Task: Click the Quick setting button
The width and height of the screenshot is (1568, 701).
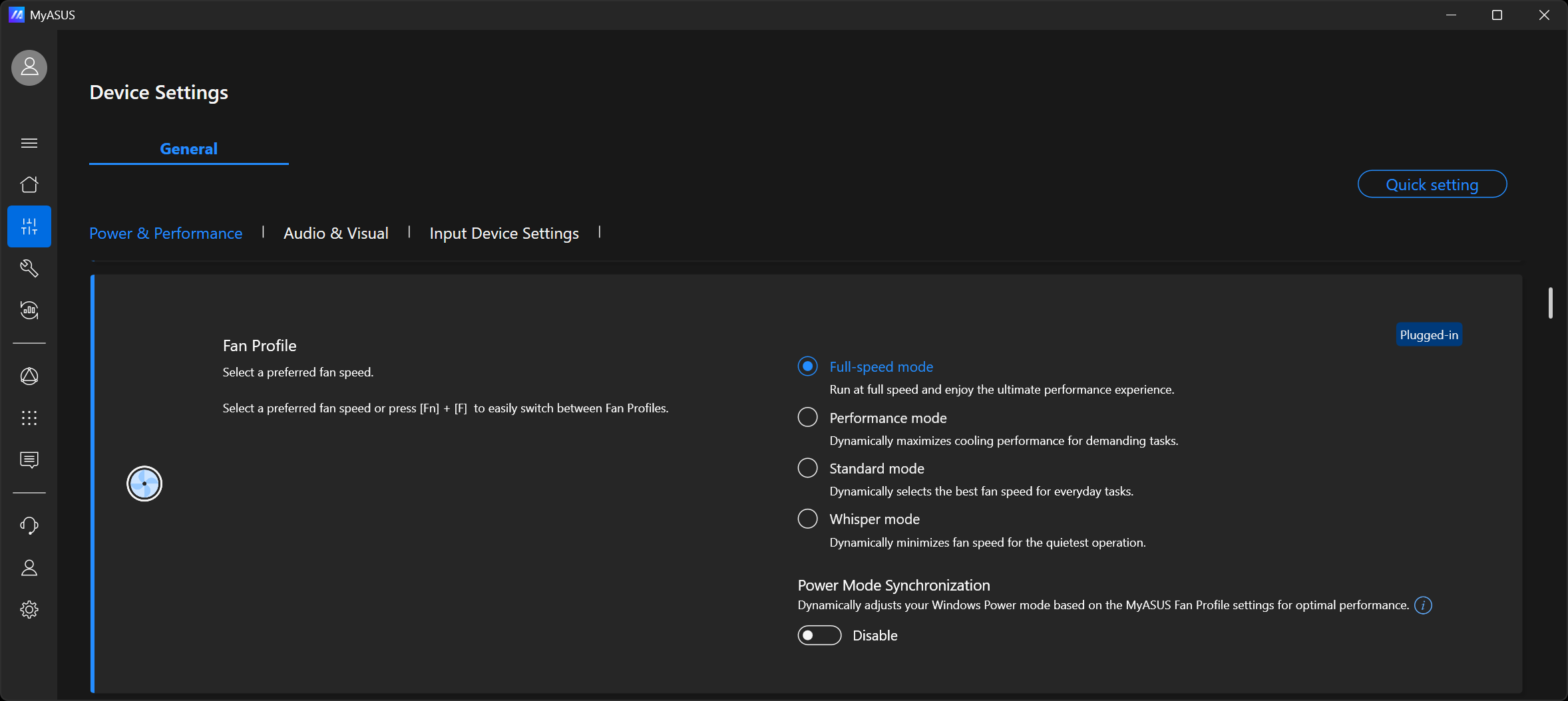Action: point(1432,184)
